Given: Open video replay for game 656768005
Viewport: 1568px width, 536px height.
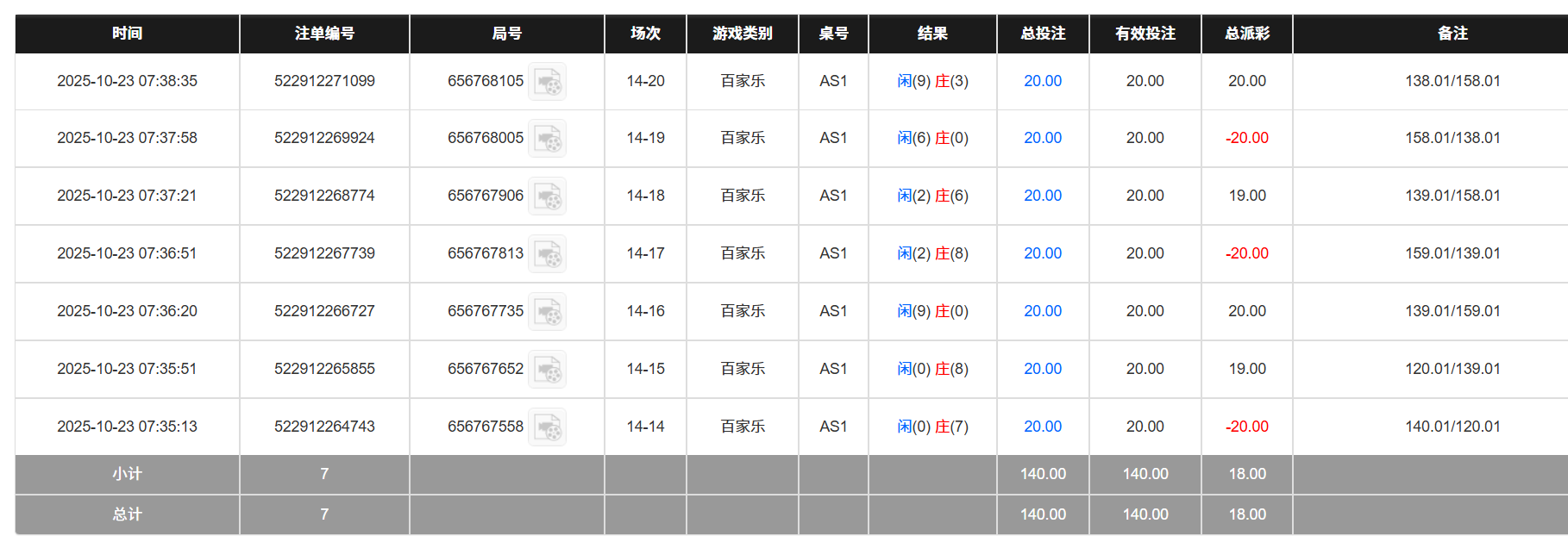Looking at the screenshot, I should tap(547, 138).
